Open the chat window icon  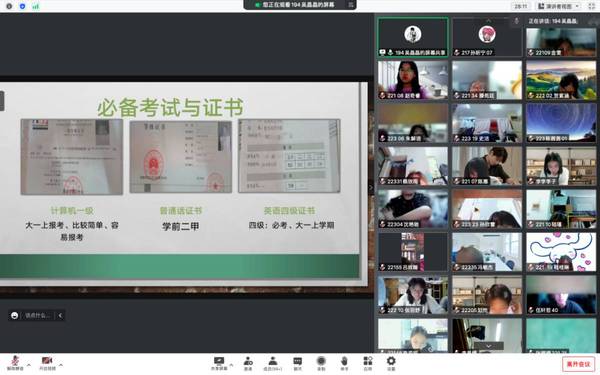tap(298, 363)
